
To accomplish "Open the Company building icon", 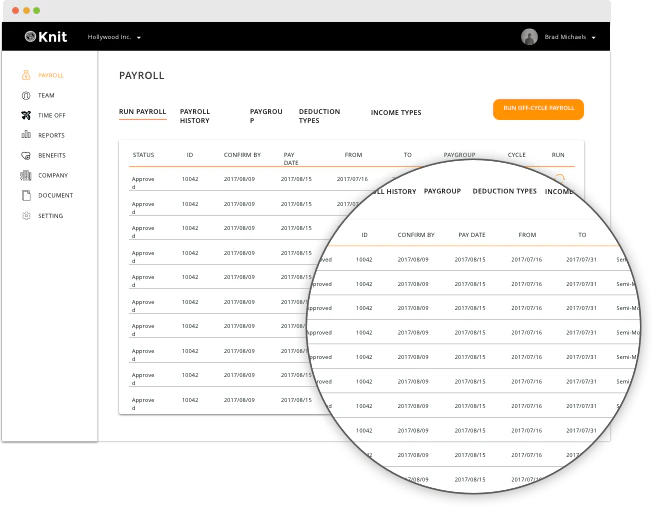I will click(x=26, y=175).
